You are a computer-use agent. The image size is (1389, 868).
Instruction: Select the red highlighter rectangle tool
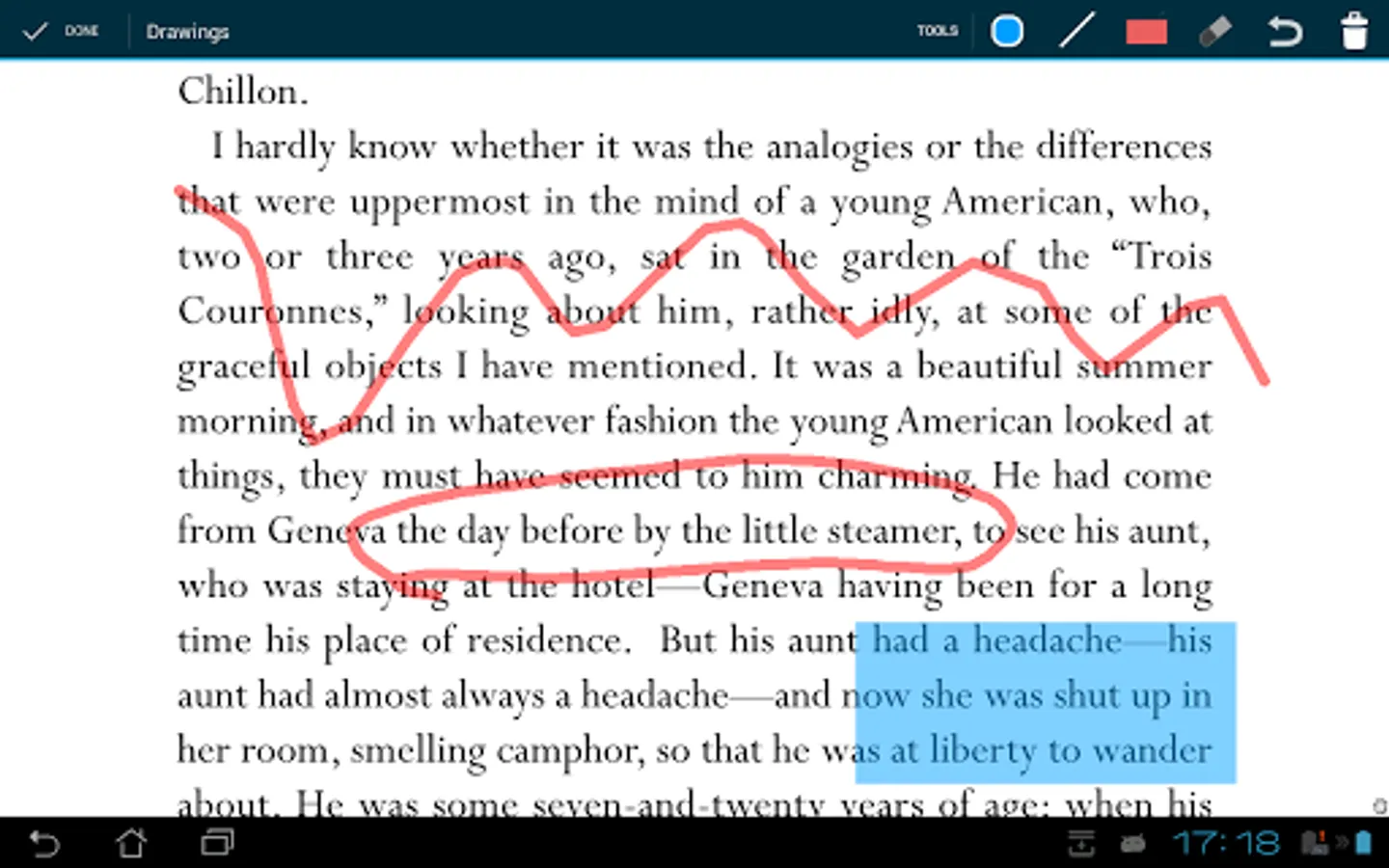coord(1146,32)
